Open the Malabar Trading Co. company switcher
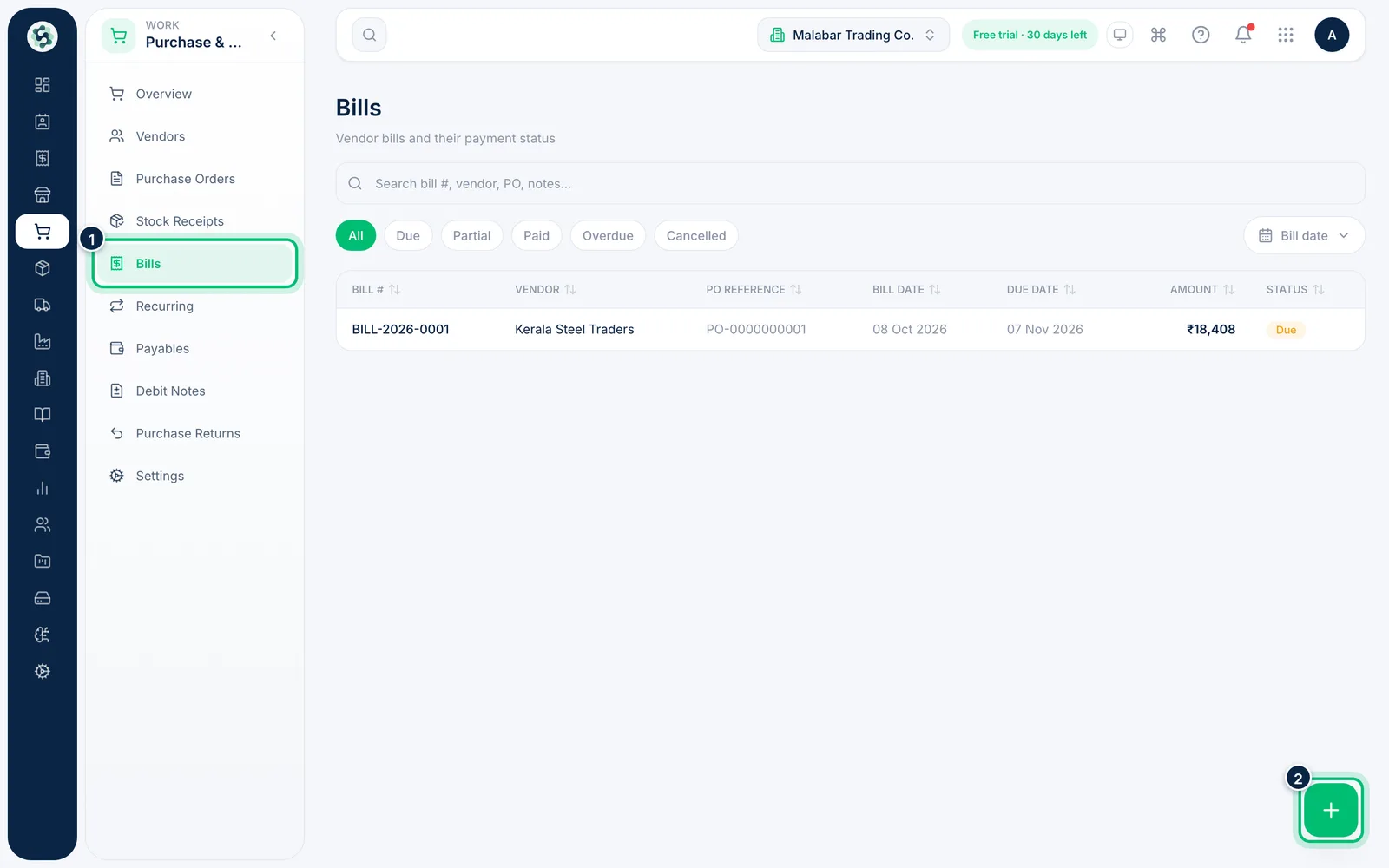Image resolution: width=1389 pixels, height=868 pixels. point(853,35)
